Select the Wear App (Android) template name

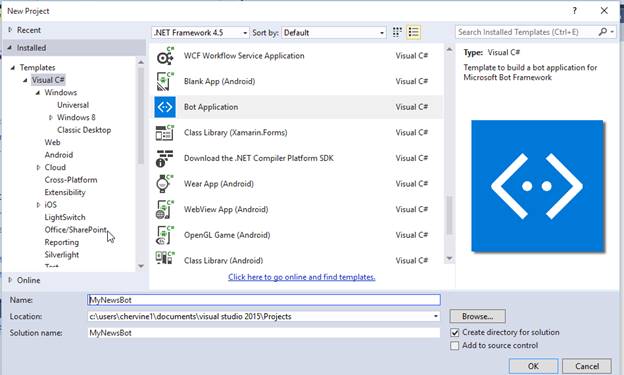219,184
